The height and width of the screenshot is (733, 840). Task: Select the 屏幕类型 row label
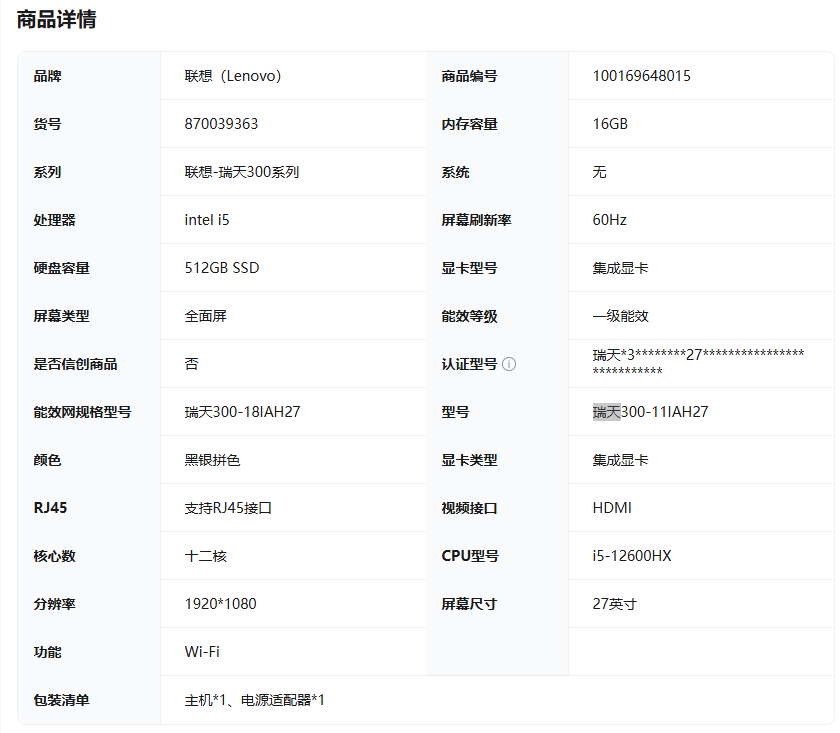61,316
